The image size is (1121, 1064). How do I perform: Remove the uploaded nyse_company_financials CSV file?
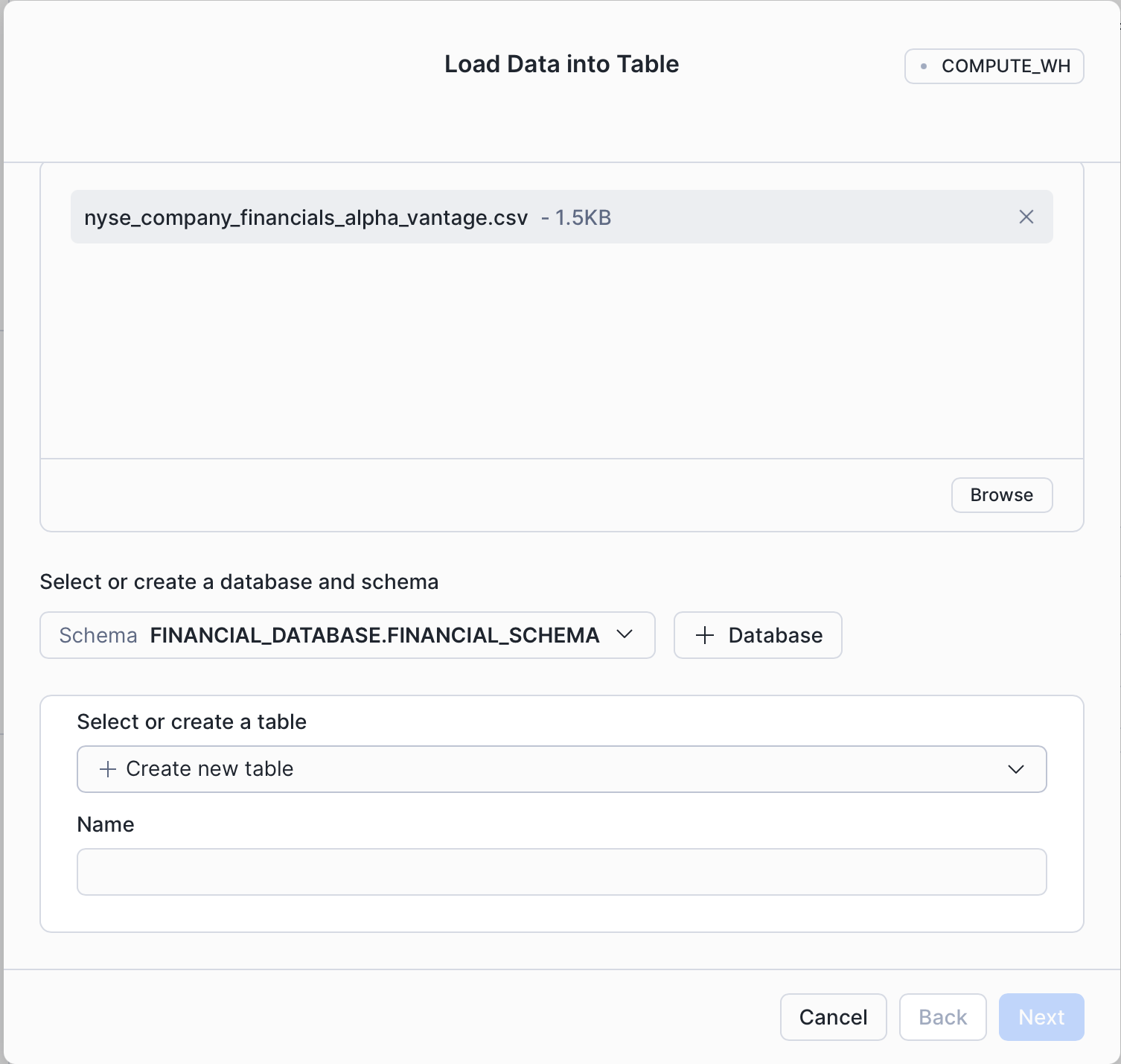(1026, 217)
